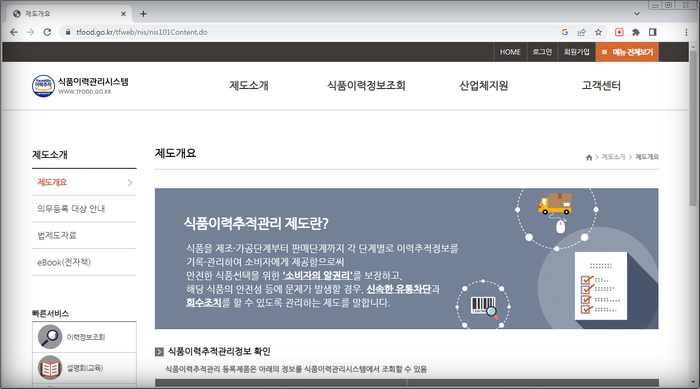700x389 pixels.
Task: Reload the current page
Action: click(47, 32)
